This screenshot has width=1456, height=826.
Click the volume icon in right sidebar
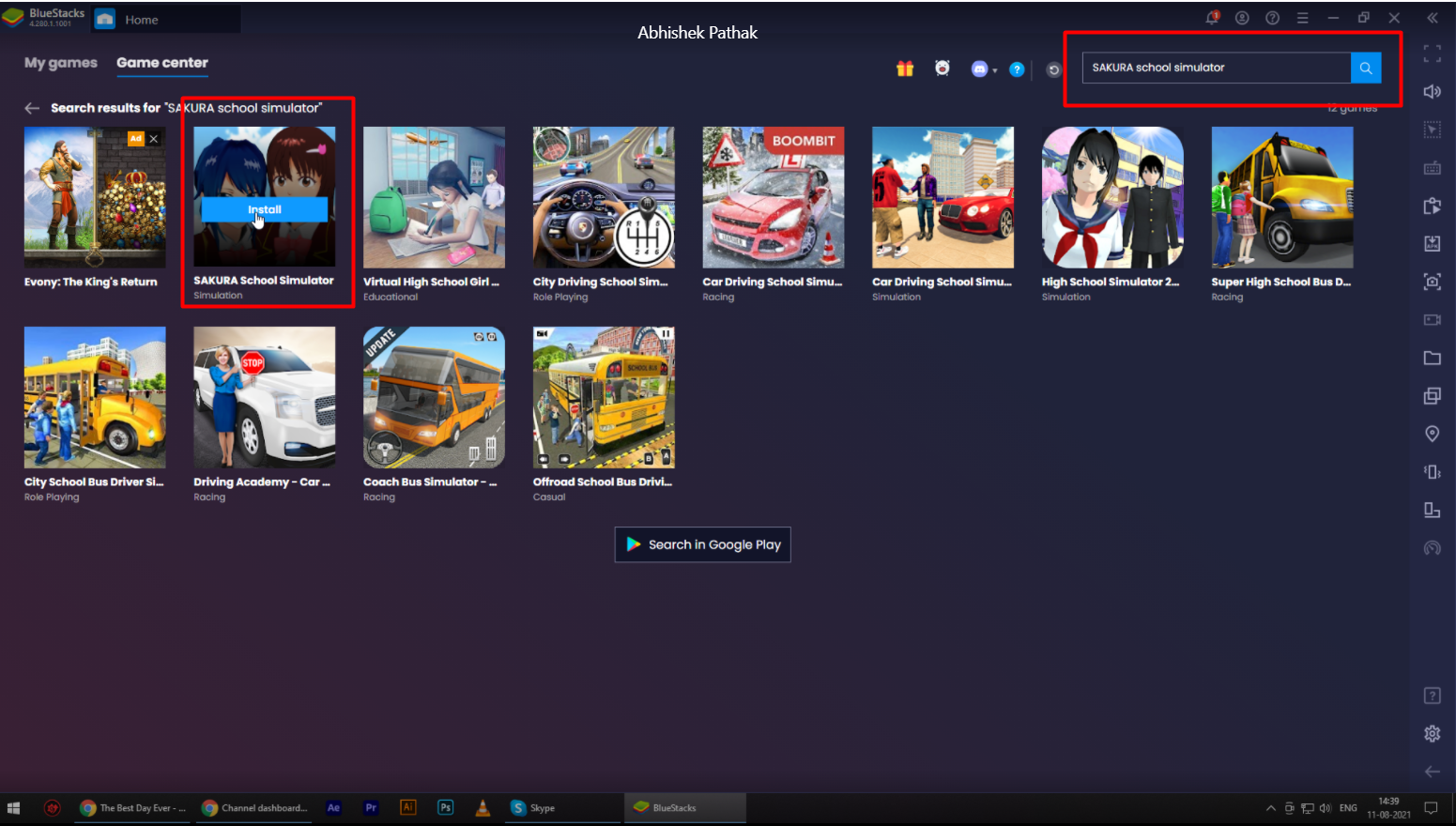tap(1432, 91)
